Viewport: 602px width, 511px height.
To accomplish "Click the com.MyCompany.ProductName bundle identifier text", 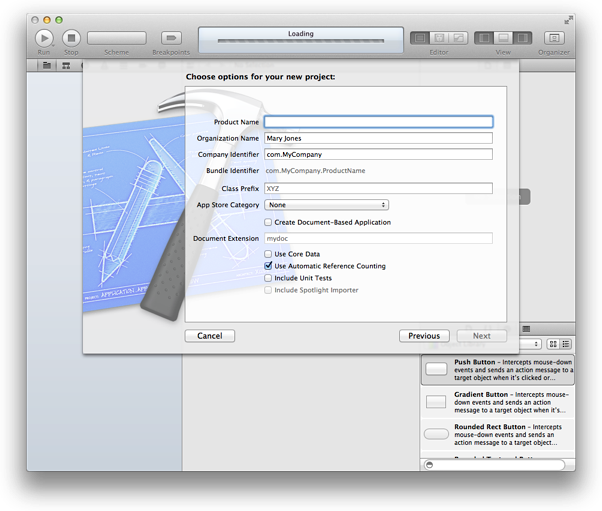I will pos(315,171).
